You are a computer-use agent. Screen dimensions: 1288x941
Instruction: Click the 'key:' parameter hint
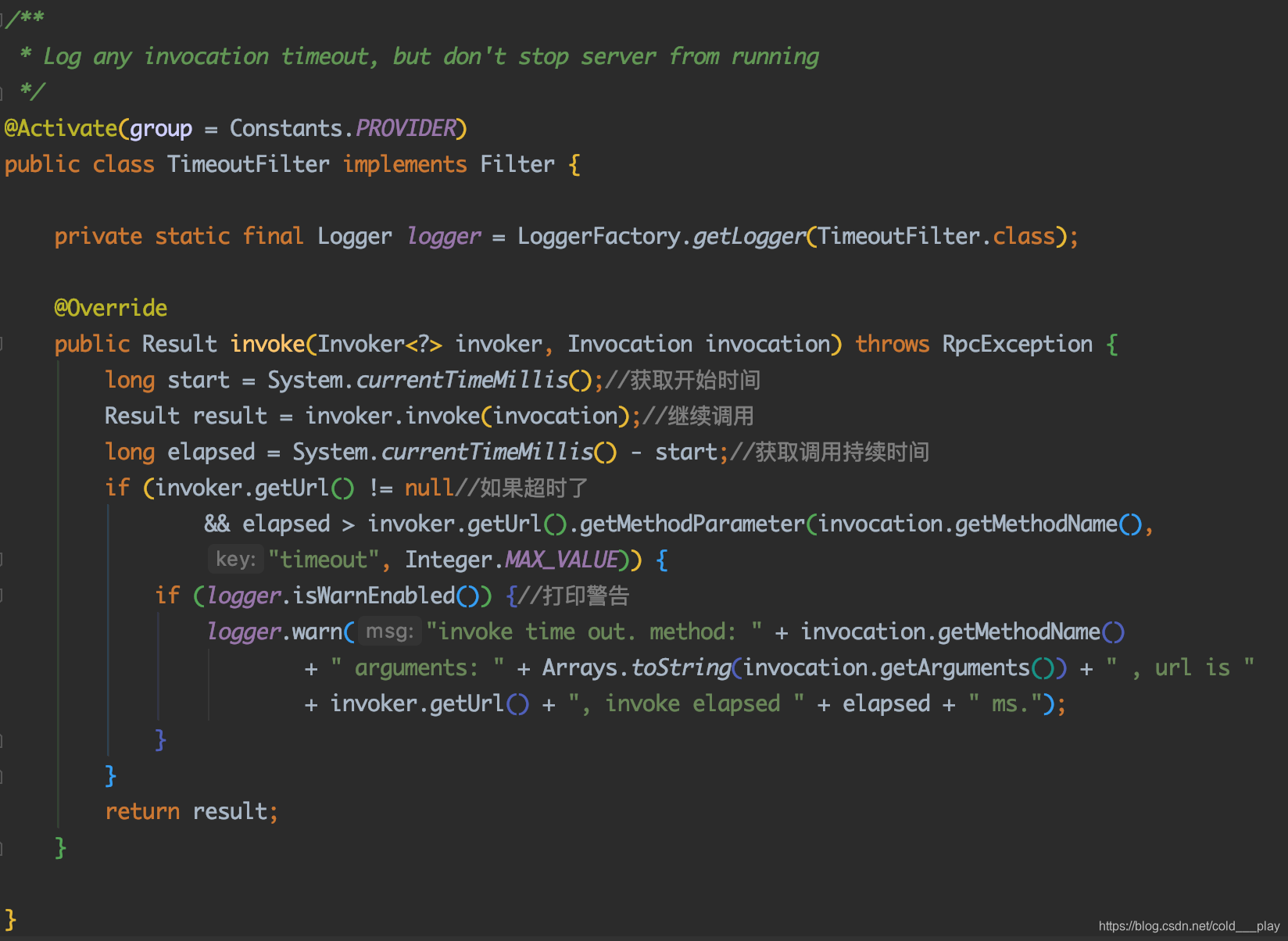click(x=235, y=560)
